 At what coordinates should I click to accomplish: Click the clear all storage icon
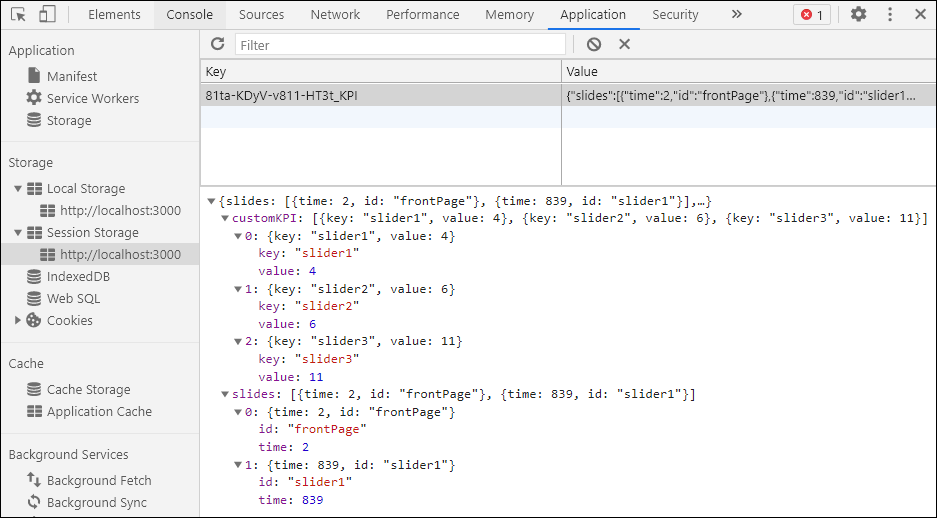[x=594, y=44]
